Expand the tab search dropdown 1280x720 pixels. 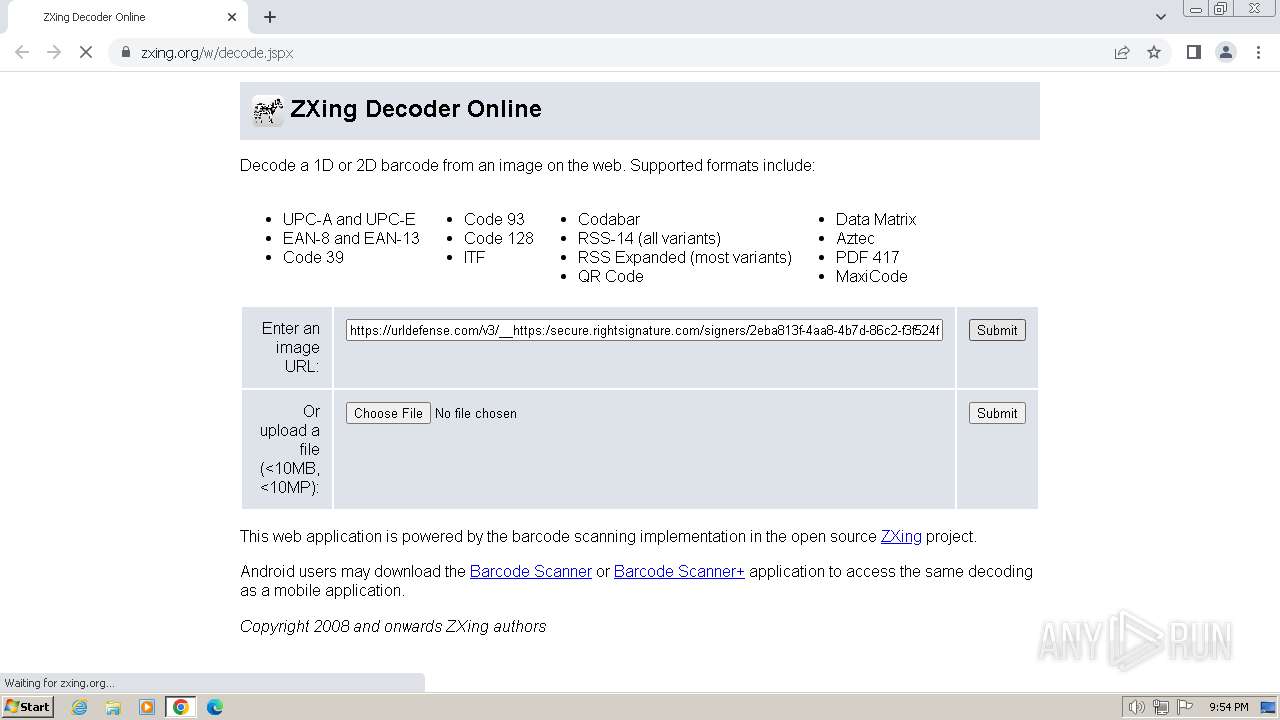point(1160,17)
